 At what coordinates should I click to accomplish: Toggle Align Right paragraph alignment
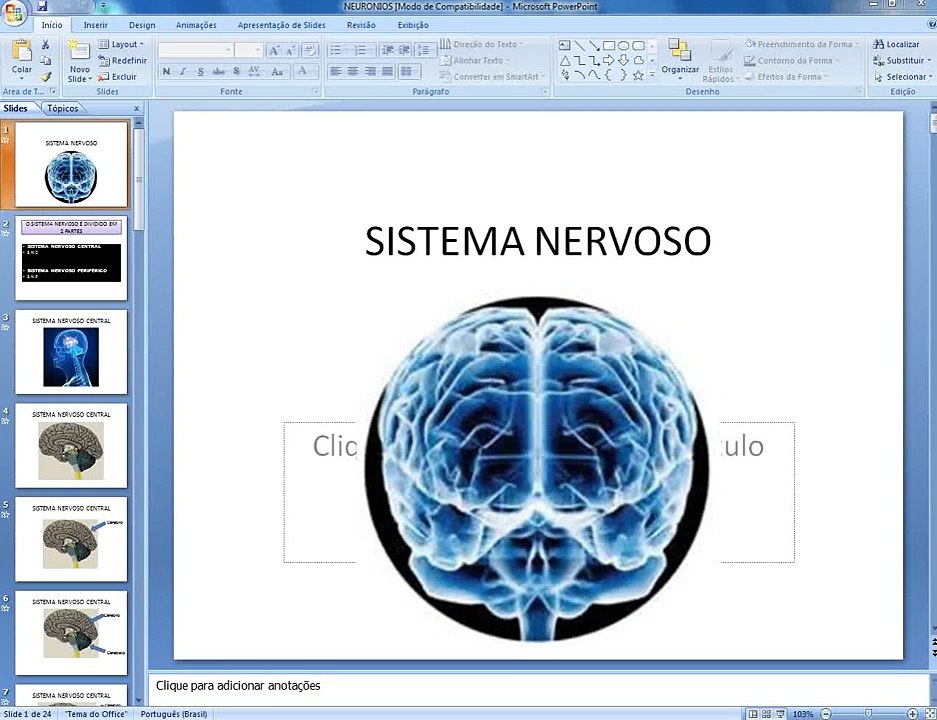click(x=370, y=72)
